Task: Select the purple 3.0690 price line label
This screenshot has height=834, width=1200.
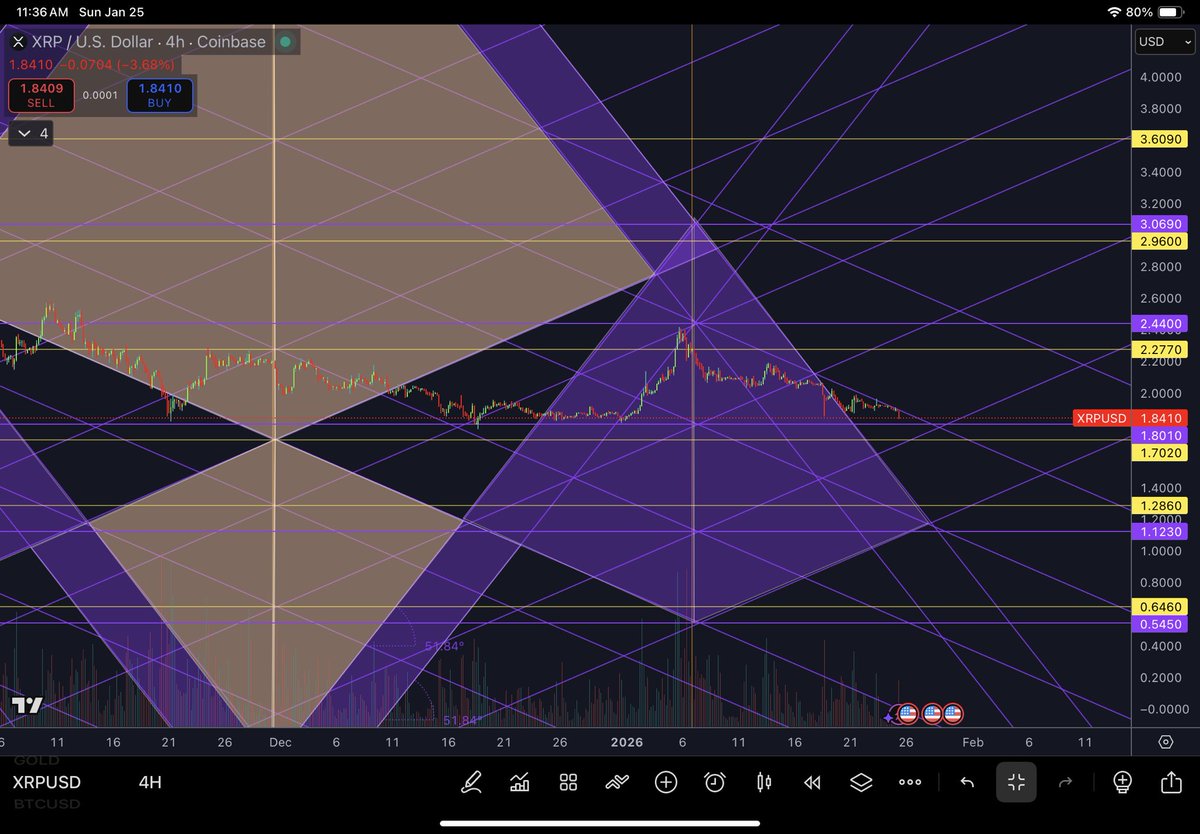Action: 1159,224
